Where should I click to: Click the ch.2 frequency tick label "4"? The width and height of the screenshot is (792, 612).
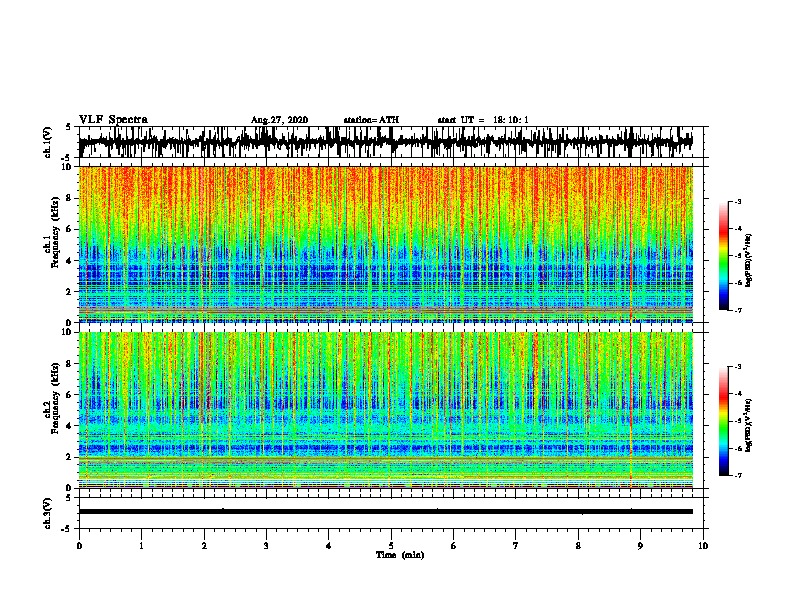pyautogui.click(x=70, y=426)
